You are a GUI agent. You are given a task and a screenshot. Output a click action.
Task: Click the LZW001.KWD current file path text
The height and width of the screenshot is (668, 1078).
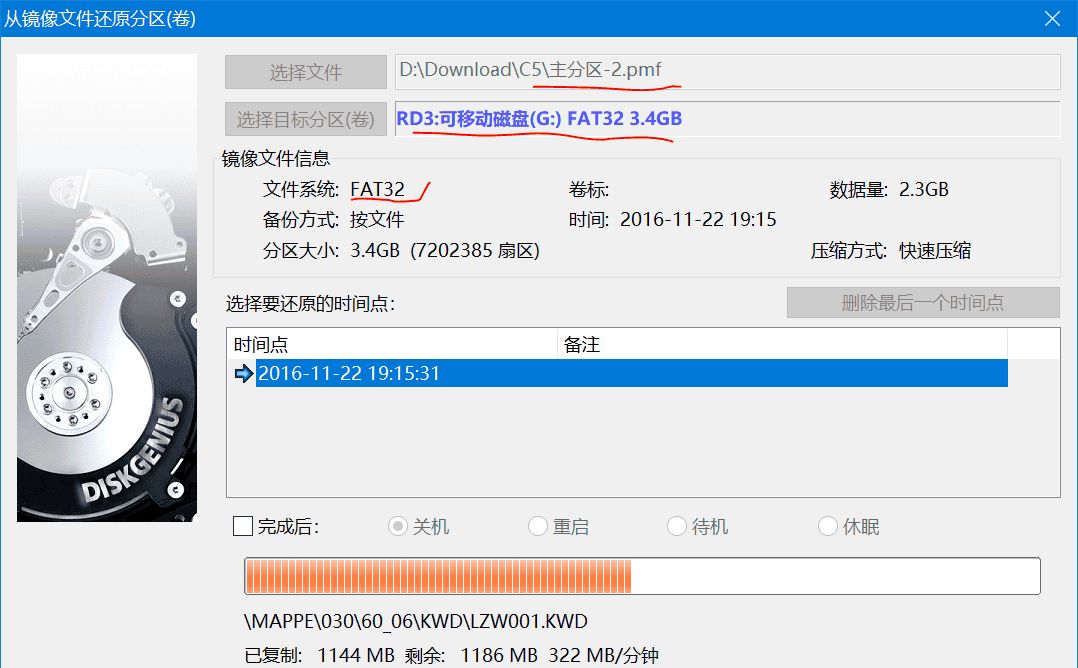[416, 622]
